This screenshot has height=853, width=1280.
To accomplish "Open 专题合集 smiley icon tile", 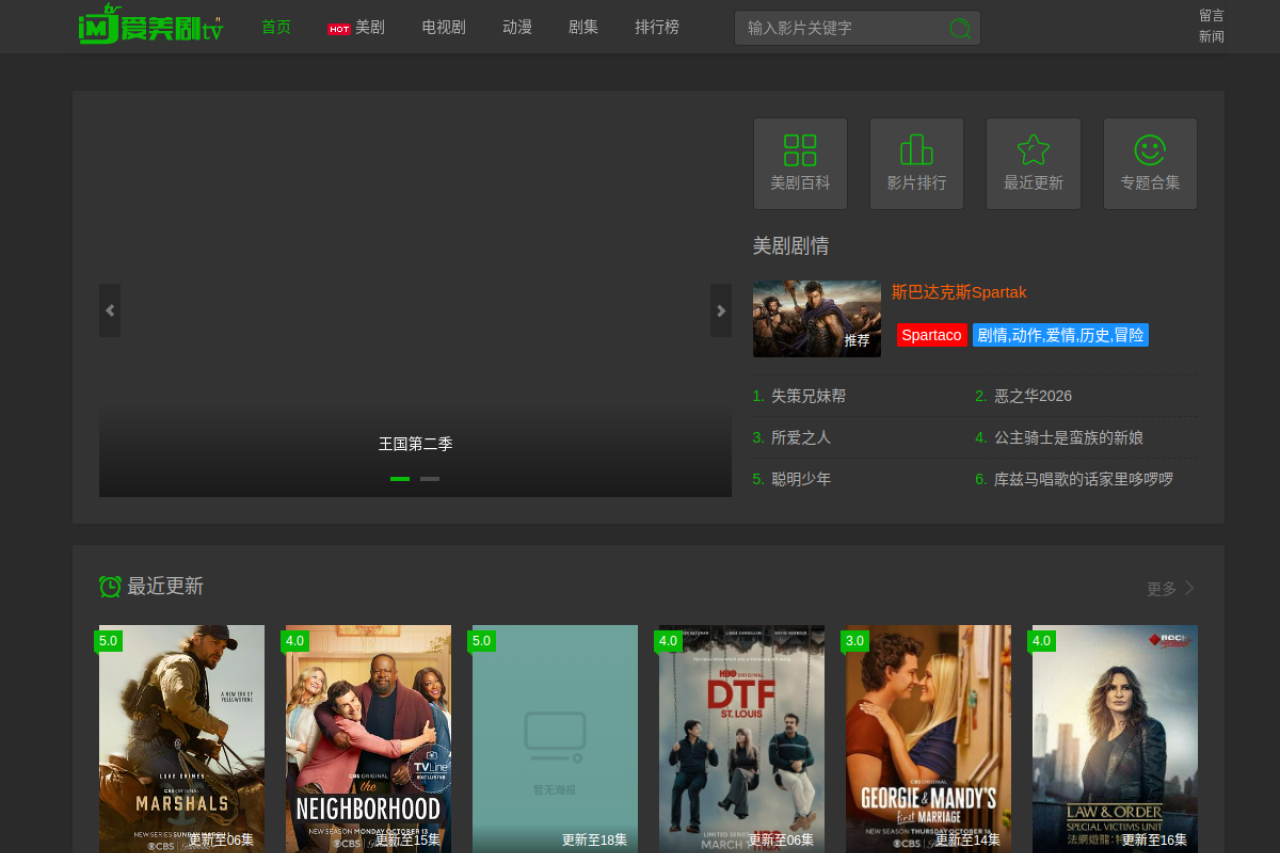I will click(1150, 164).
